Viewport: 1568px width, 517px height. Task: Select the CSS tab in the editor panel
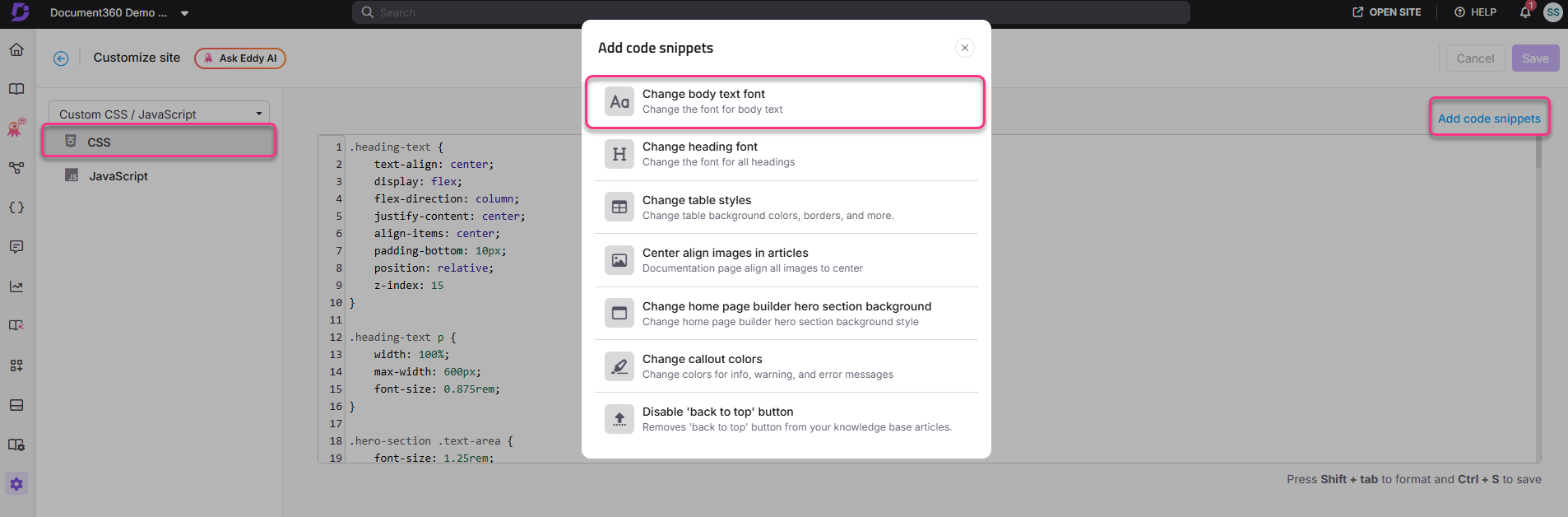98,142
